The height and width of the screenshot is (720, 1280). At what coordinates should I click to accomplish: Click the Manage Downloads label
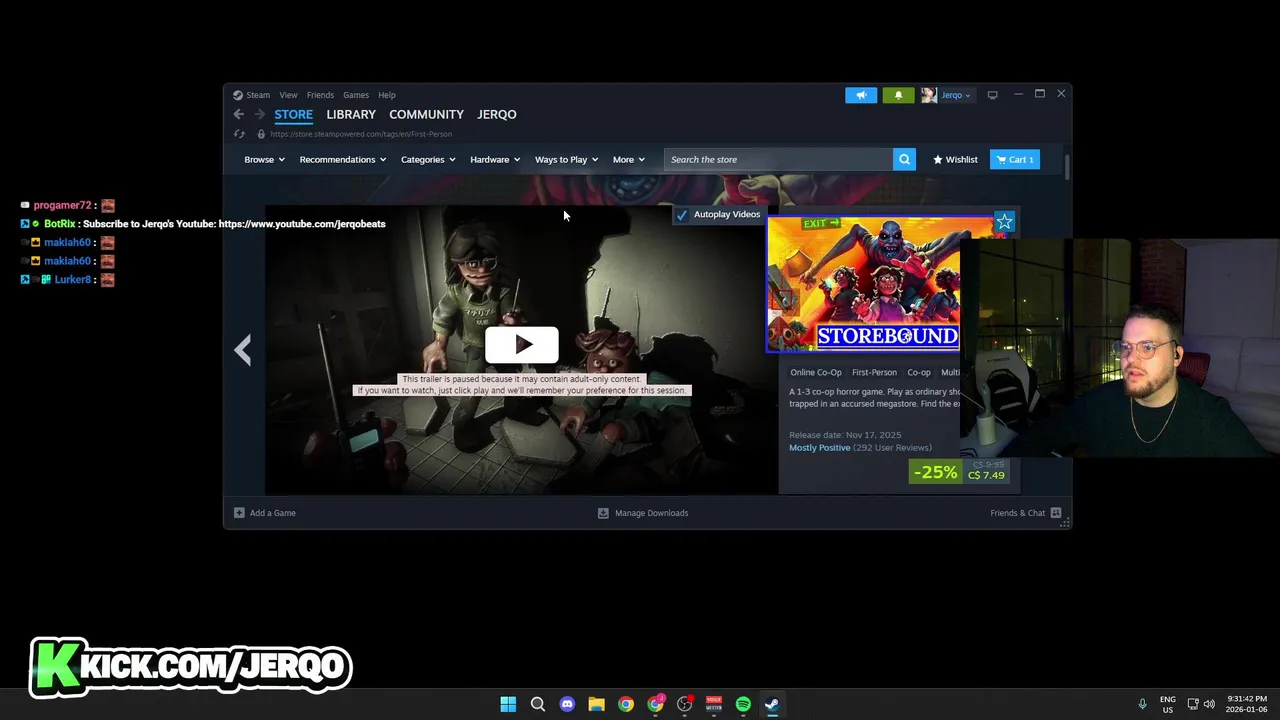tap(652, 513)
